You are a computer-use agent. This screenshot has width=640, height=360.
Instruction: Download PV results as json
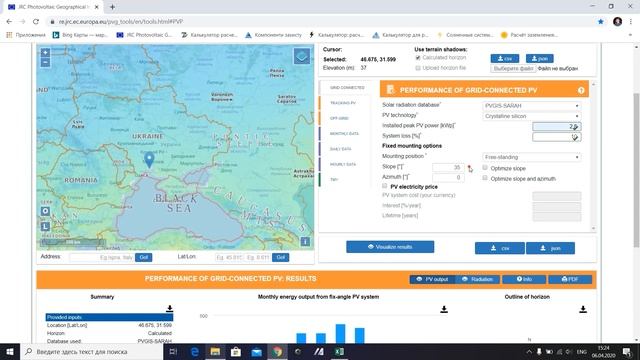[550, 248]
